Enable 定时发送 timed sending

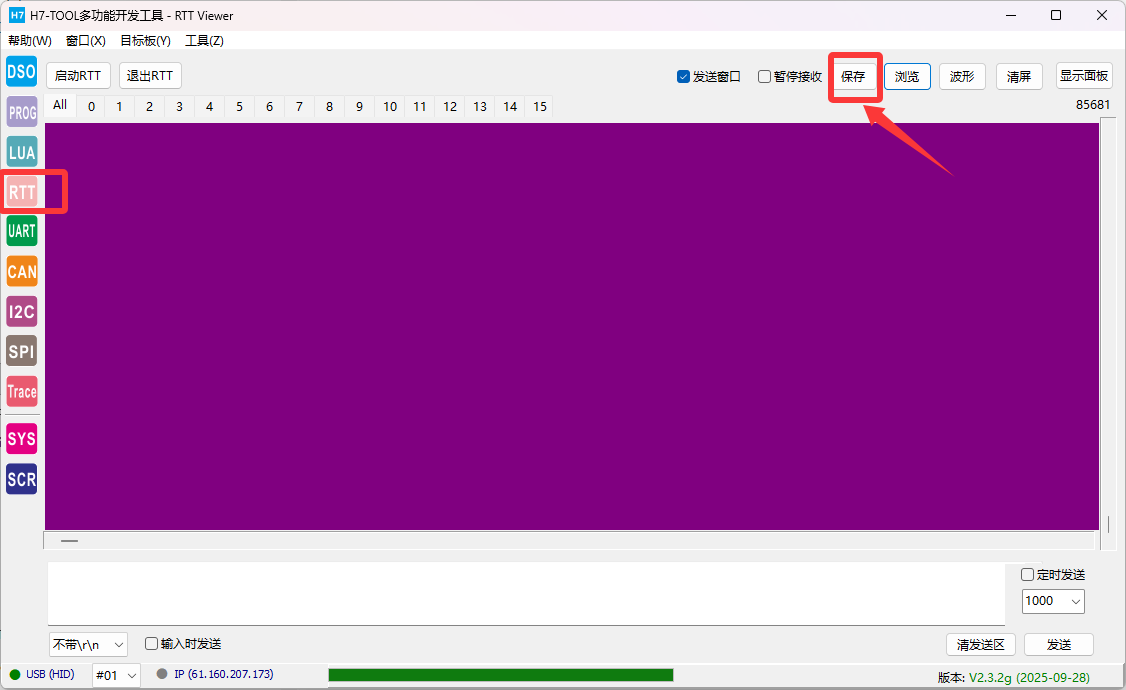click(x=1026, y=574)
